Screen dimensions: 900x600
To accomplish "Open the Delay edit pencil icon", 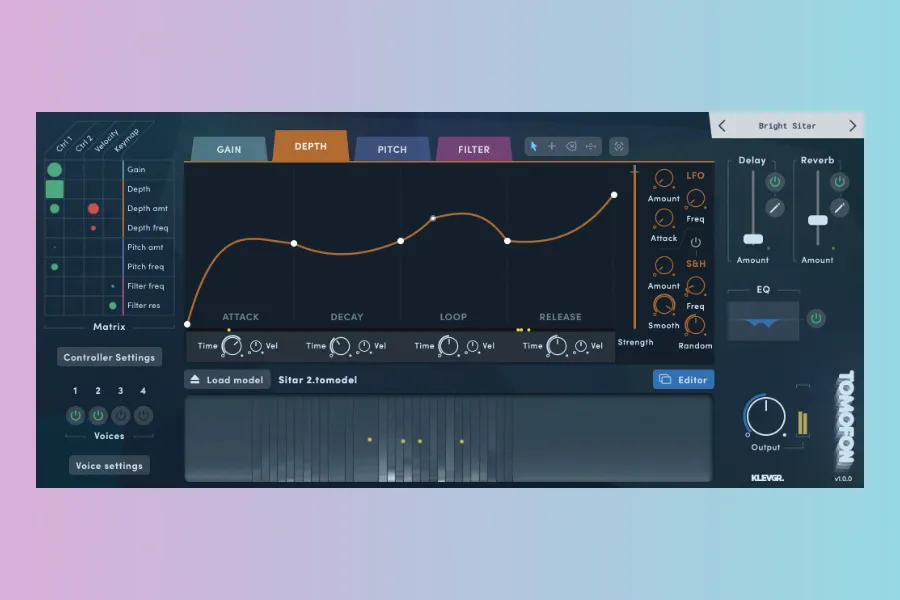I will (x=775, y=208).
